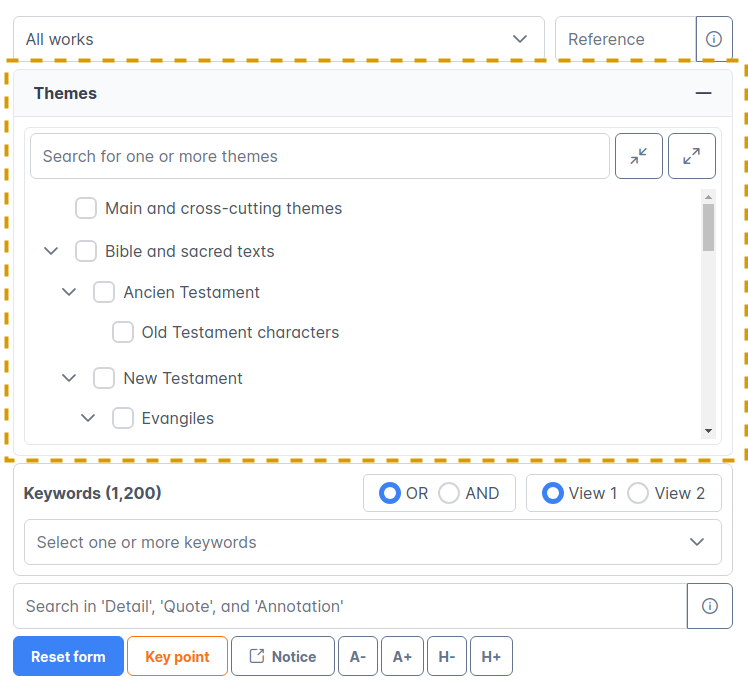Expand all theme tree nodes
Screen dimensions: 748x688
point(691,156)
